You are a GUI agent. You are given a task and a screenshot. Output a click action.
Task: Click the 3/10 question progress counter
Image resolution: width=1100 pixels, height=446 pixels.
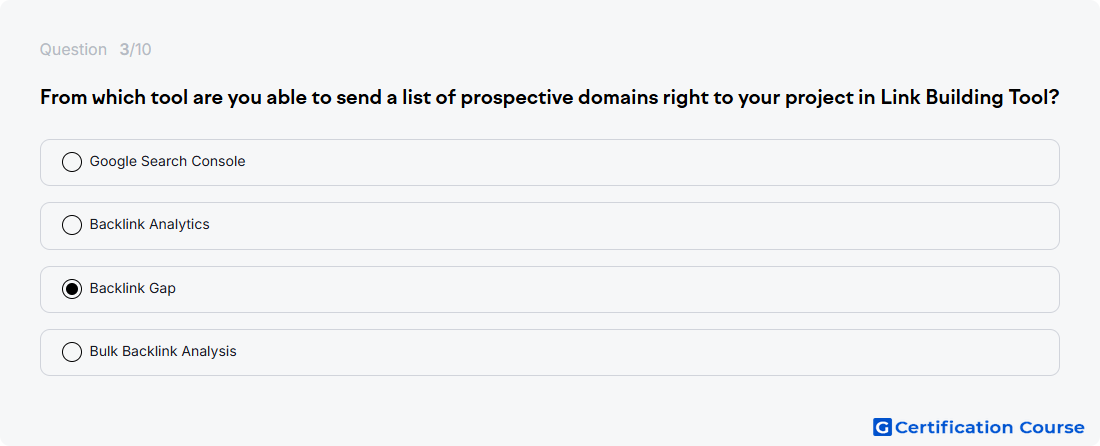pos(135,50)
